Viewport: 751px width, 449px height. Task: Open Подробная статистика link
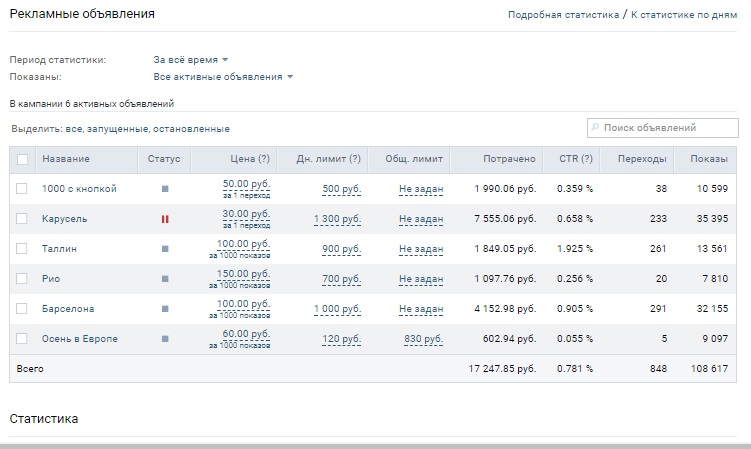pos(563,15)
